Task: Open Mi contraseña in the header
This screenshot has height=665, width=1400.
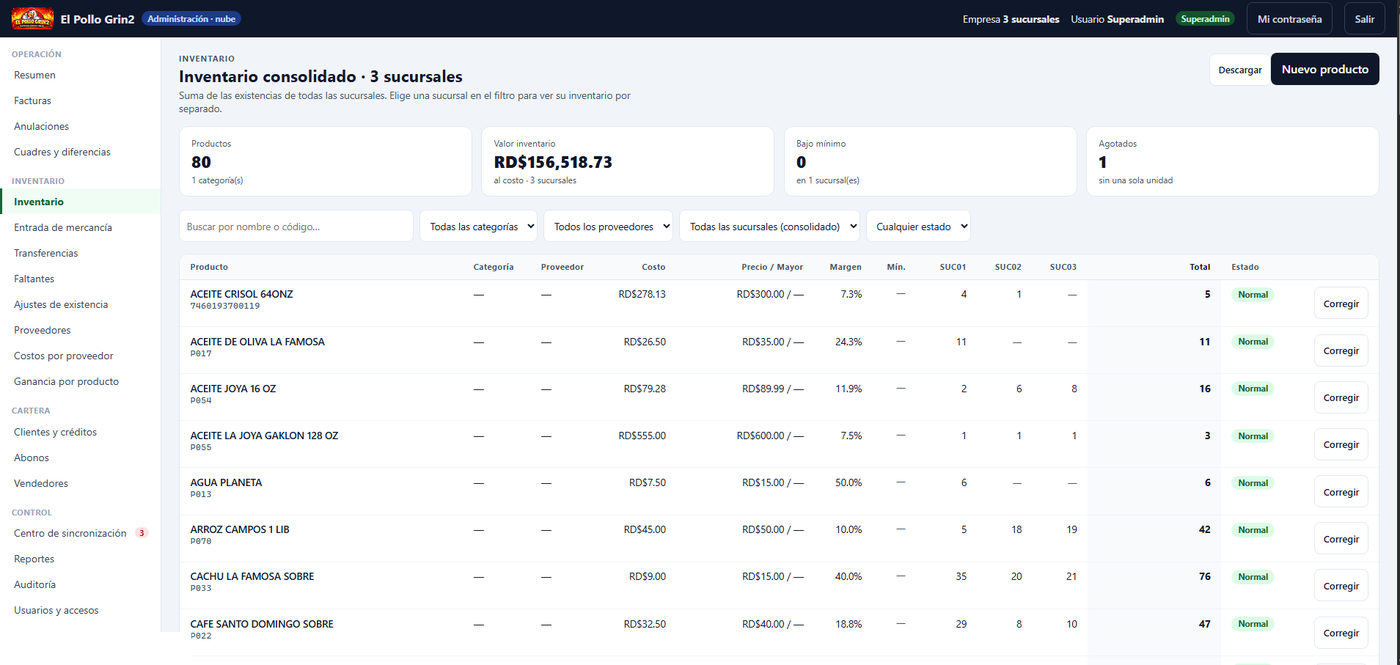Action: [1289, 19]
